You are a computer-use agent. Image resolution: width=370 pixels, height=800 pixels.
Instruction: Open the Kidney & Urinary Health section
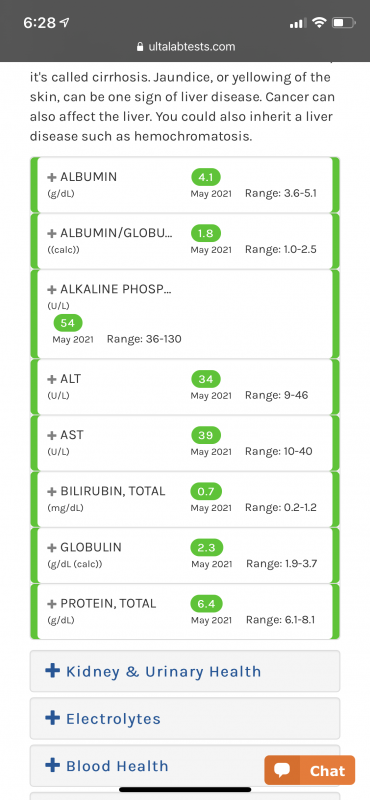click(x=185, y=671)
